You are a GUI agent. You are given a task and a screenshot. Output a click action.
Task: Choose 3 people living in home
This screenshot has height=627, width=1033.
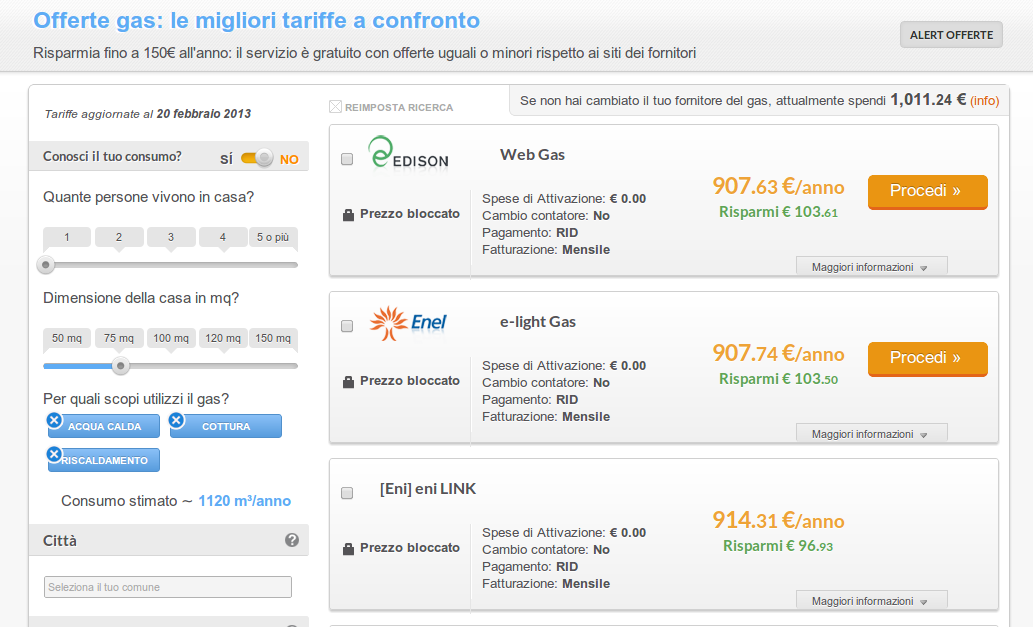tap(171, 237)
